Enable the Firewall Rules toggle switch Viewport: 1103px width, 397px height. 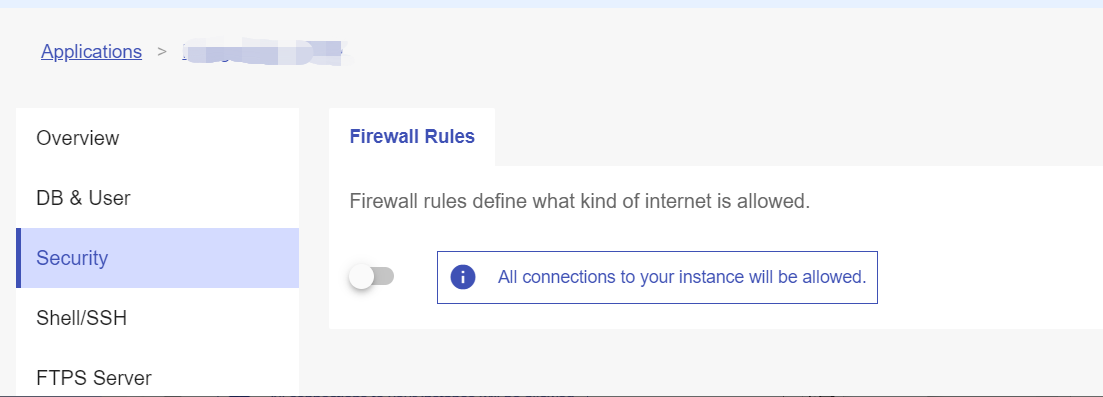pyautogui.click(x=371, y=277)
